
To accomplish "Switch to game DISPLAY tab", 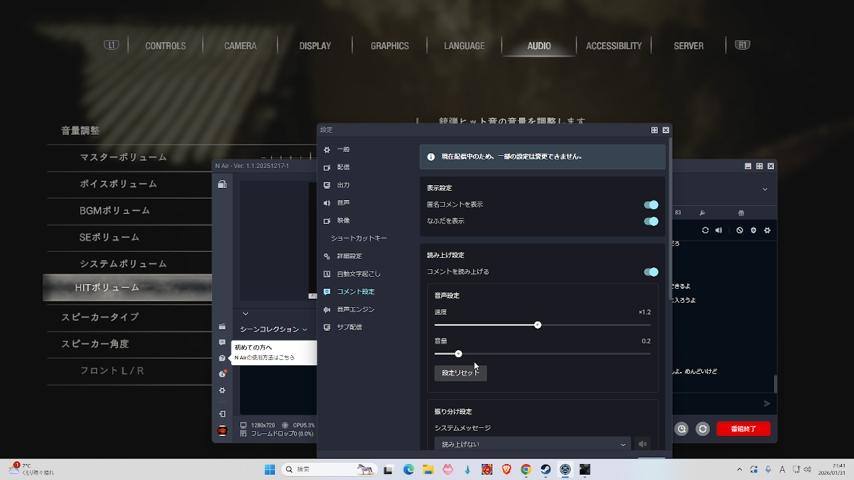I will 315,46.
